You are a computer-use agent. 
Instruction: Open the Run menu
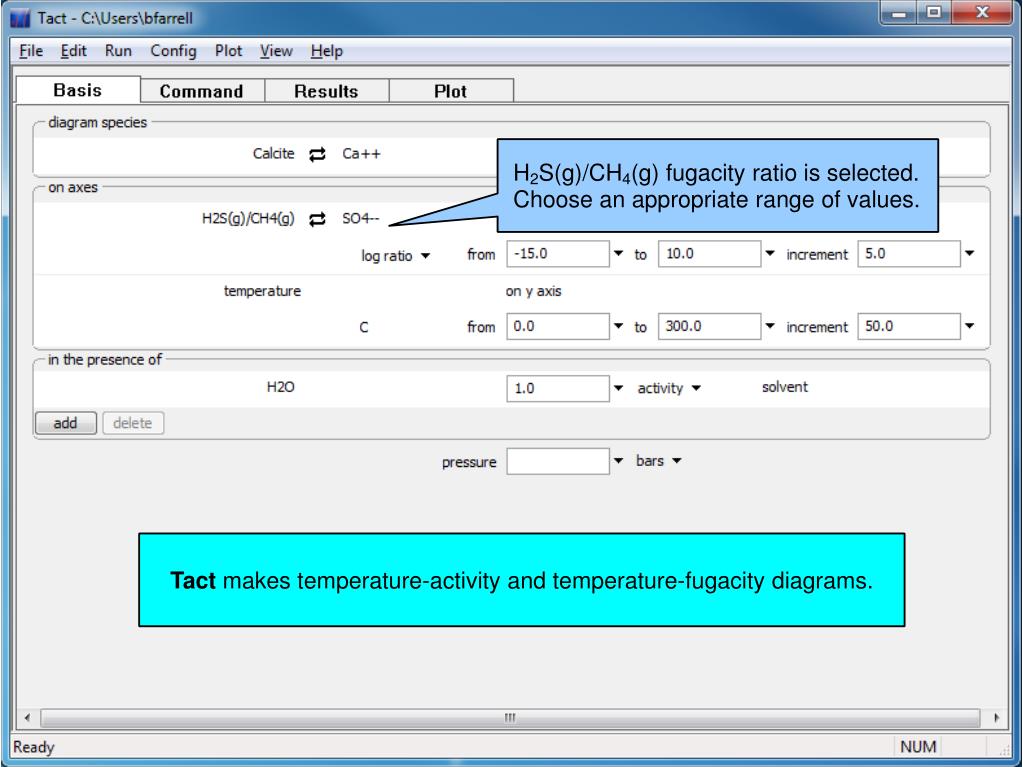[118, 51]
